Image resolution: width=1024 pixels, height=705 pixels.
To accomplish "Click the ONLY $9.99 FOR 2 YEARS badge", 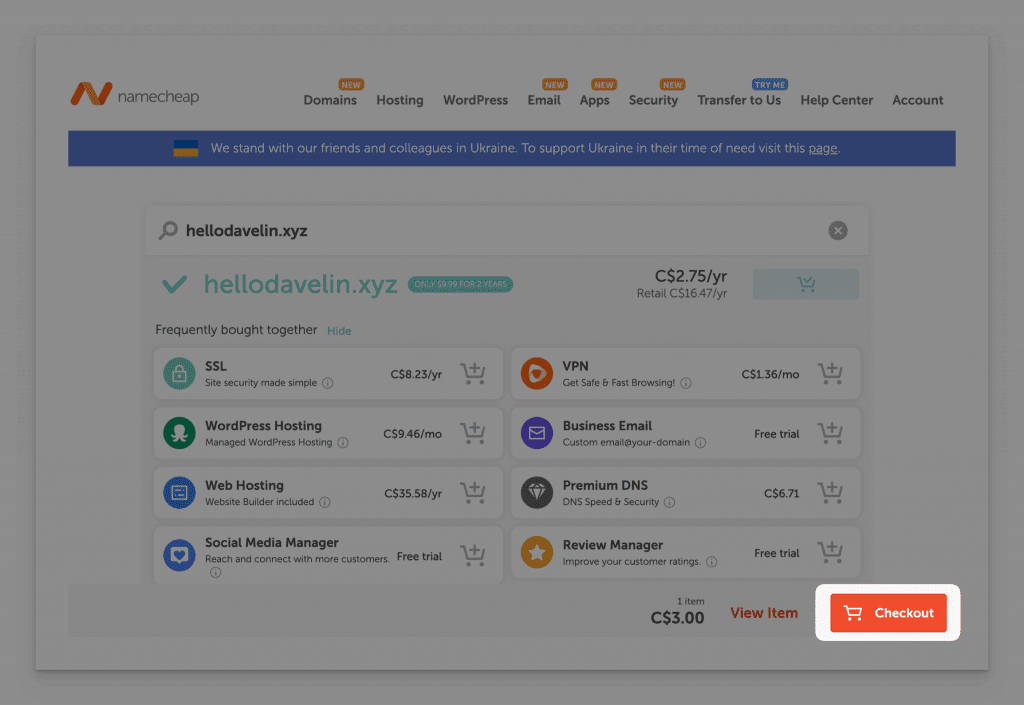I will 460,284.
